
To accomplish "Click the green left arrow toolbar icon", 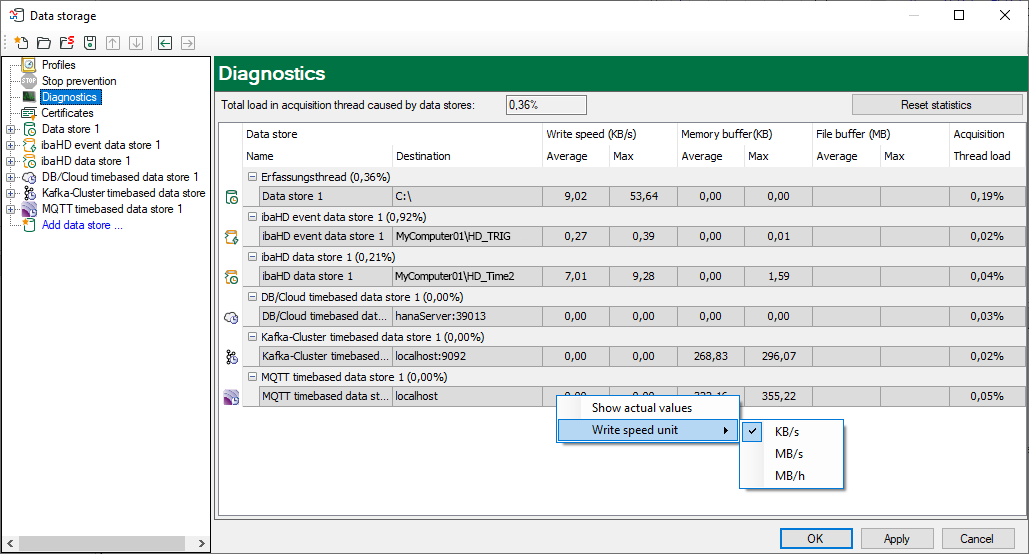I will 165,43.
